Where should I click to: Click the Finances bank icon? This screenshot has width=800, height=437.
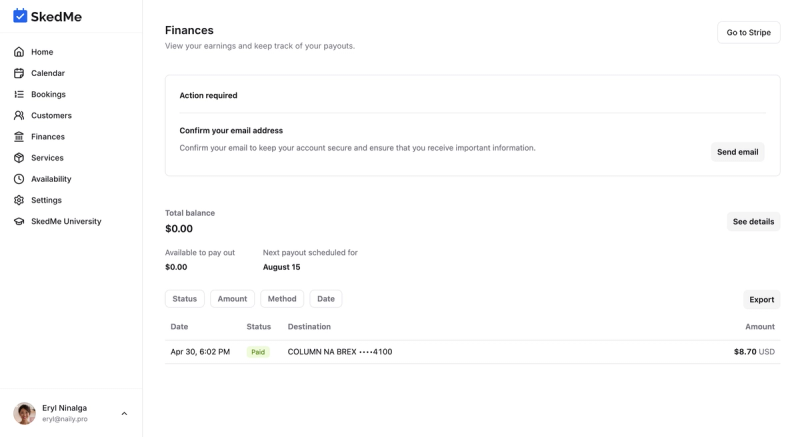point(19,137)
